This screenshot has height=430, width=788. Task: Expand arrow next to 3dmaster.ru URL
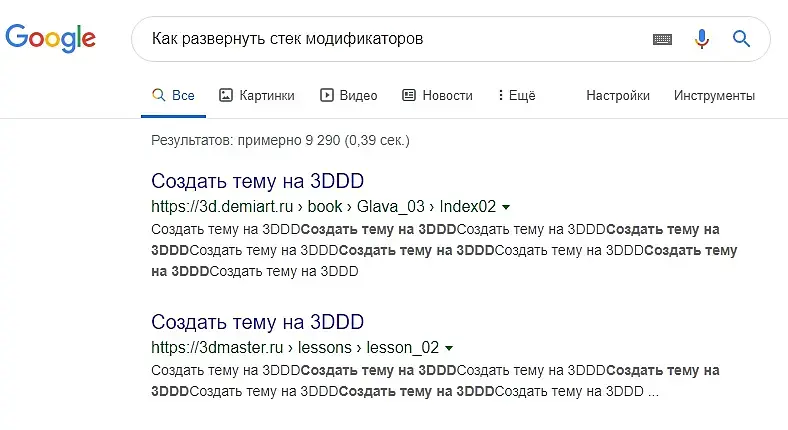[449, 348]
